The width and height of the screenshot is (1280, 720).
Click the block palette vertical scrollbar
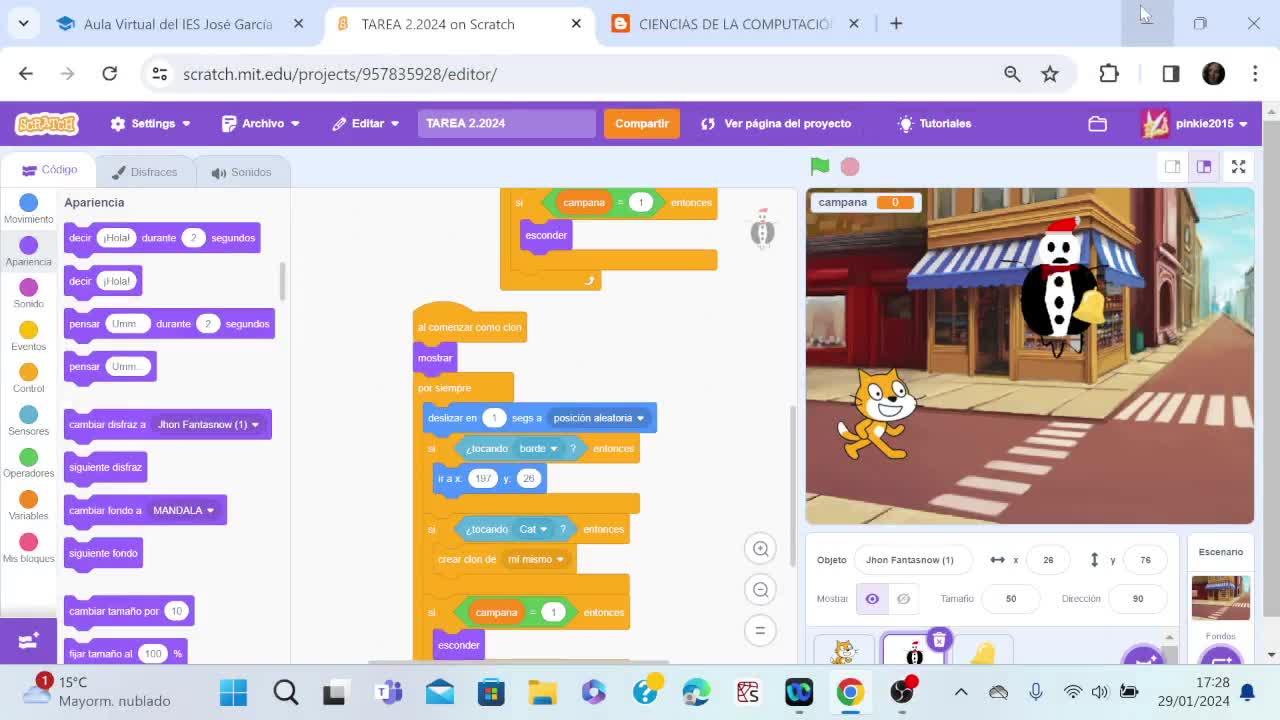282,282
